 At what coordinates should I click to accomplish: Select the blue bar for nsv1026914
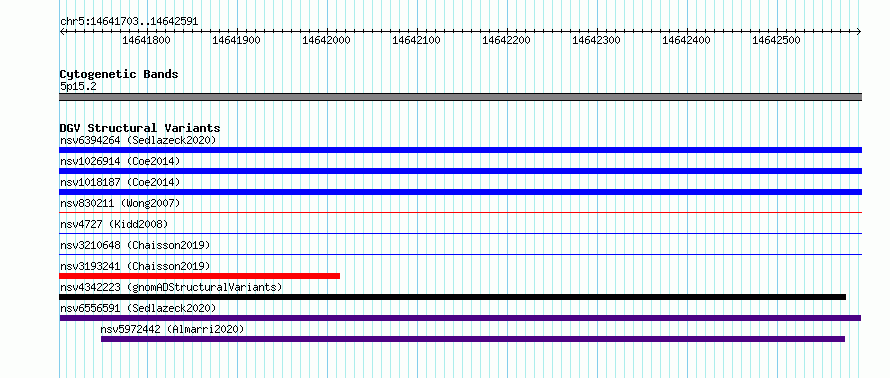click(460, 171)
